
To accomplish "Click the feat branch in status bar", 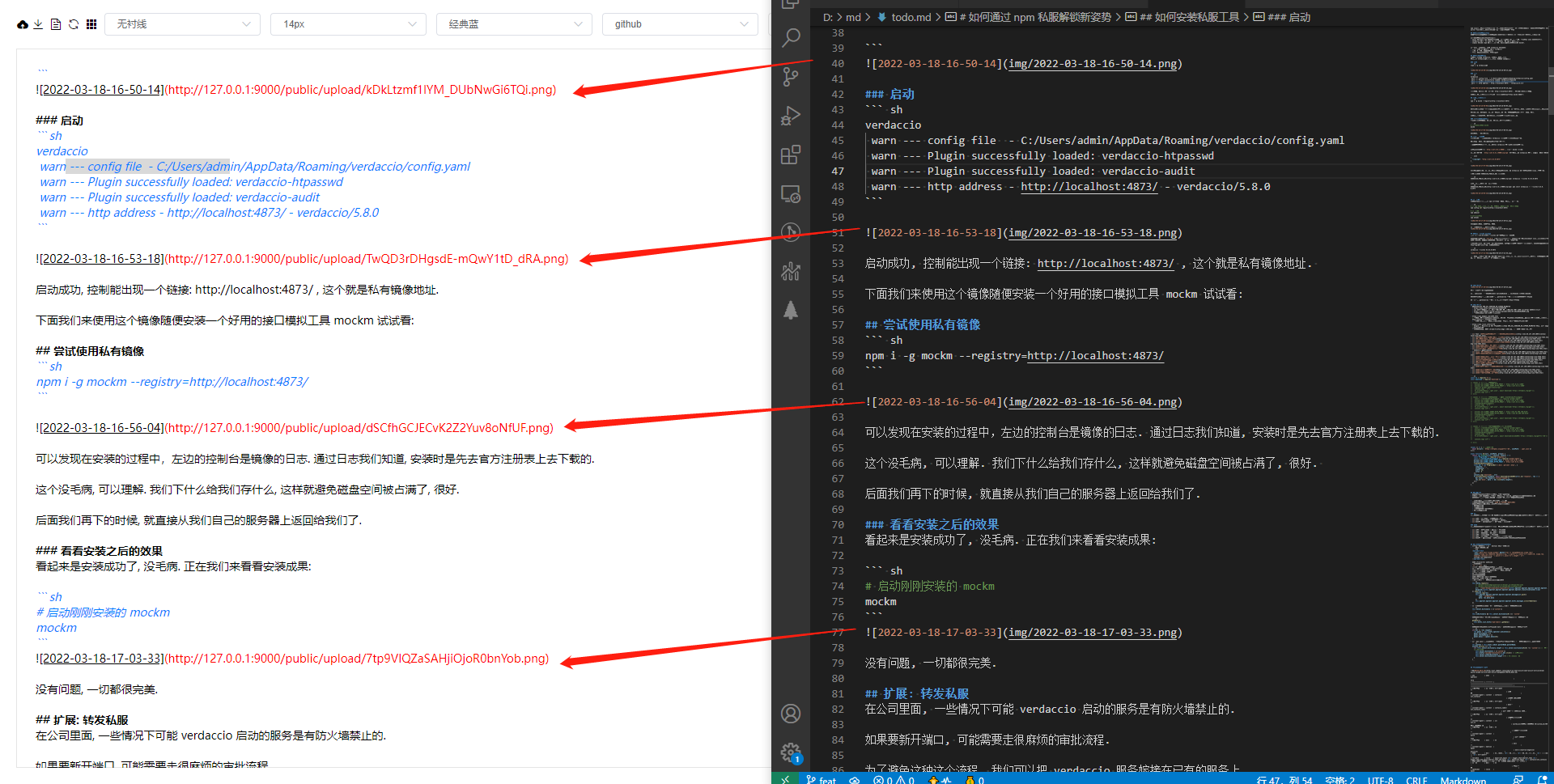I will pyautogui.click(x=821, y=779).
